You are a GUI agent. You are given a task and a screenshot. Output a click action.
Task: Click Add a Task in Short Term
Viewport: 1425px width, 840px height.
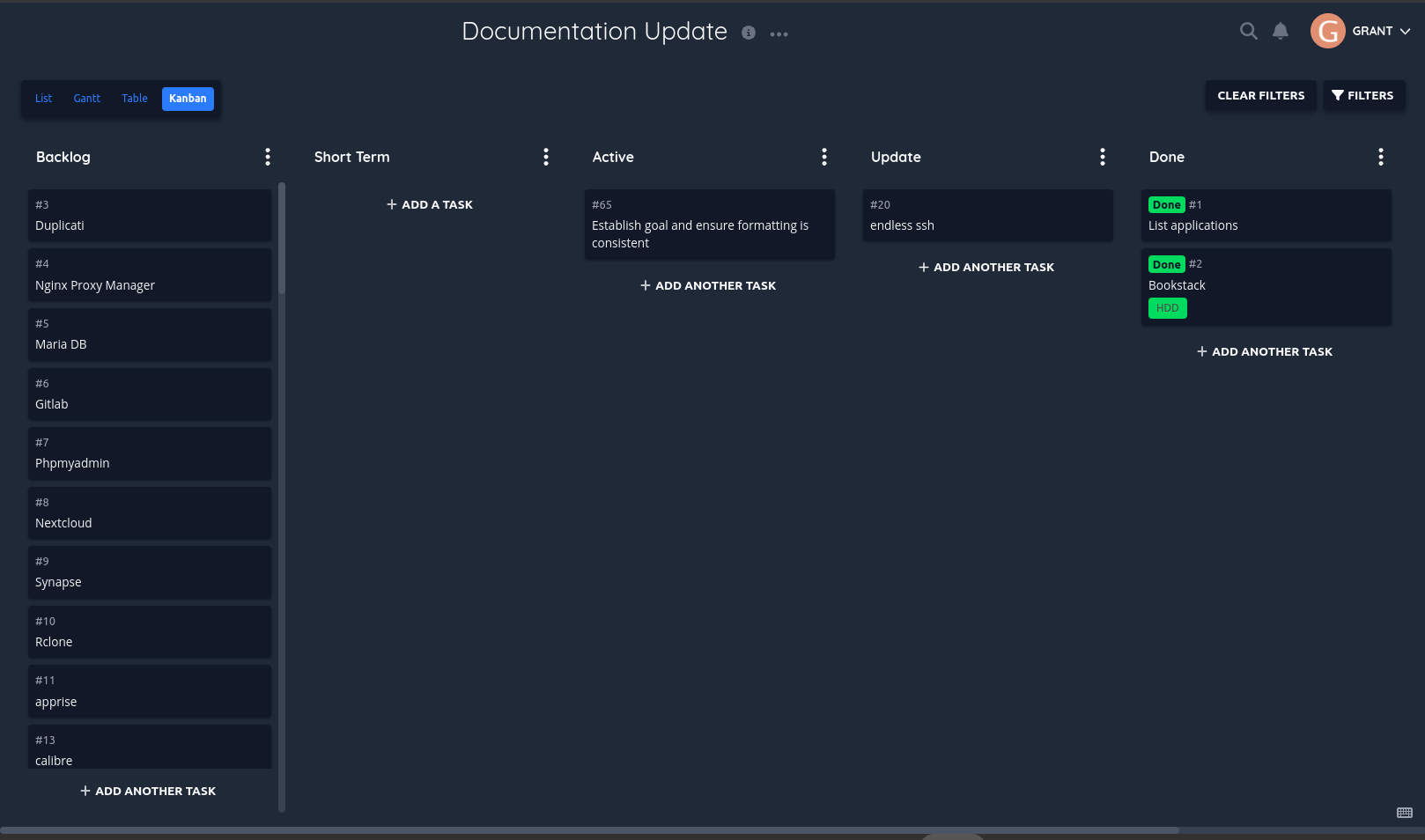(x=430, y=204)
